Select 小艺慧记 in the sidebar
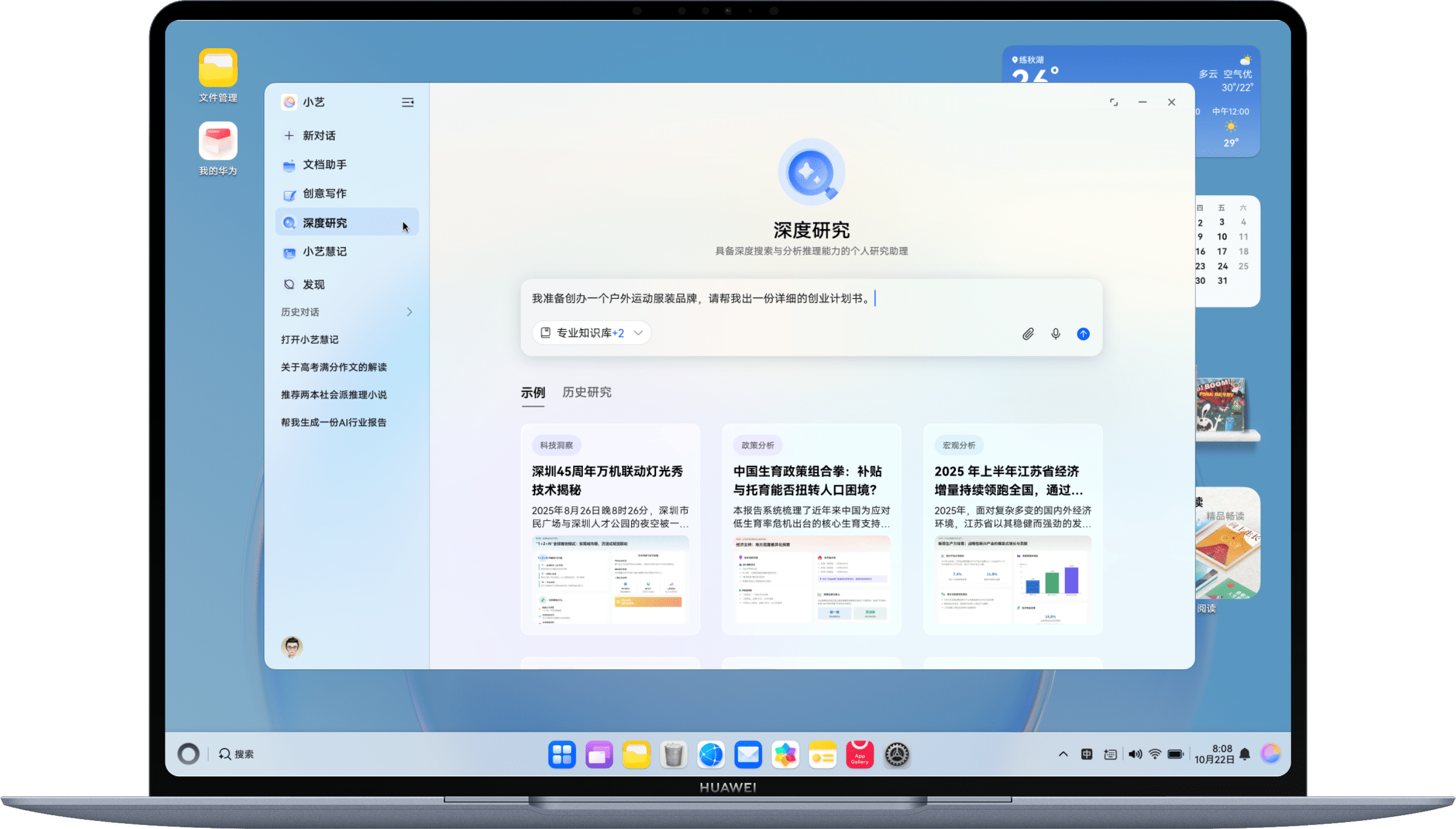The height and width of the screenshot is (829, 1456). [325, 252]
